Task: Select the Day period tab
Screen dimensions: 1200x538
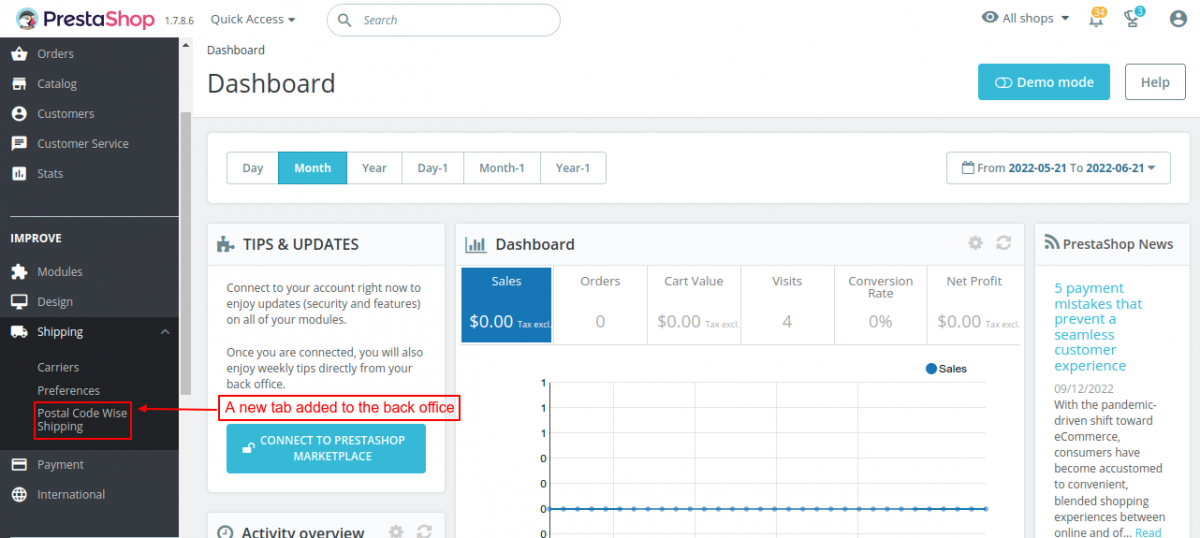Action: click(x=253, y=168)
